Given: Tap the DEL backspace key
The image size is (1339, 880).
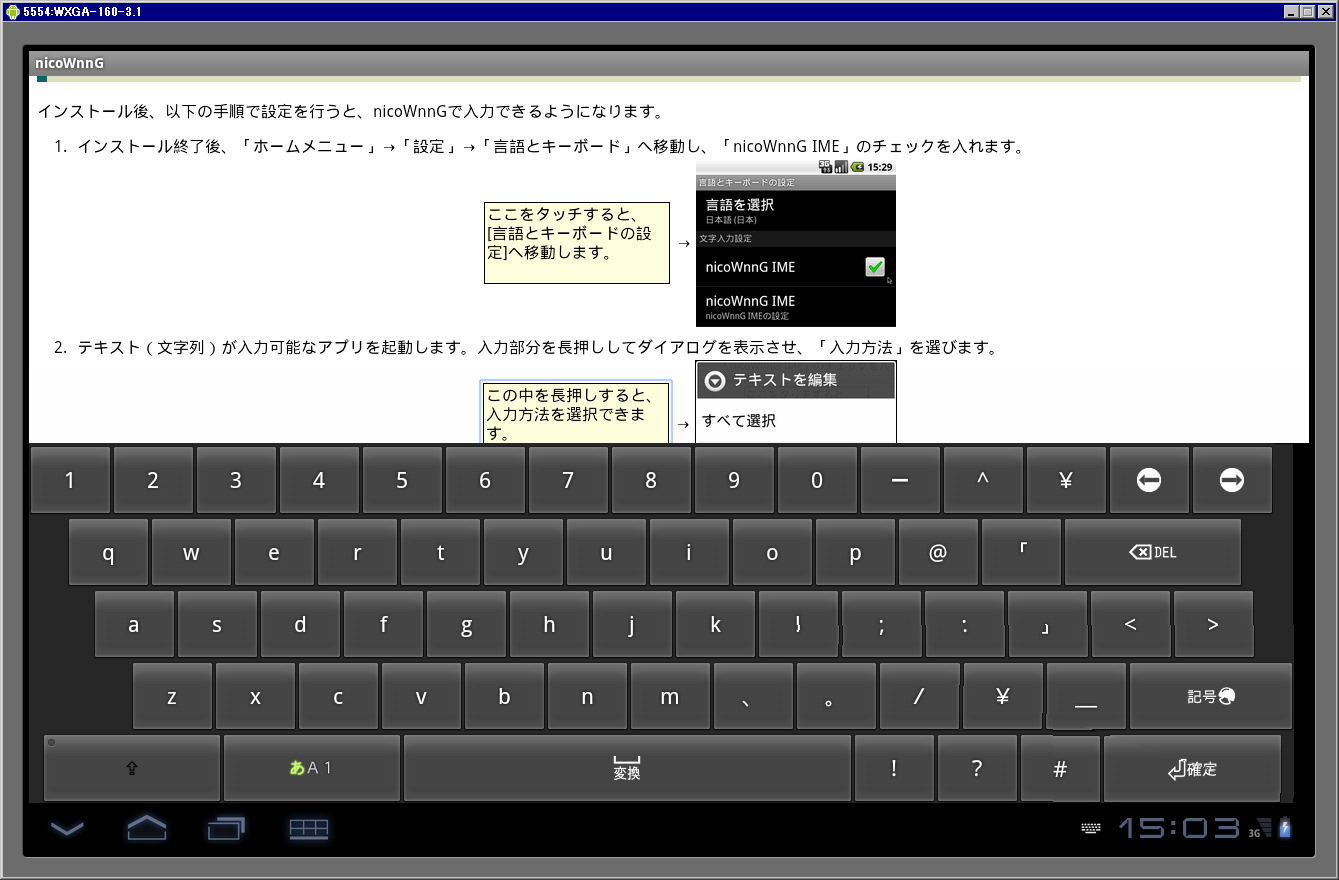Looking at the screenshot, I should click(1152, 552).
